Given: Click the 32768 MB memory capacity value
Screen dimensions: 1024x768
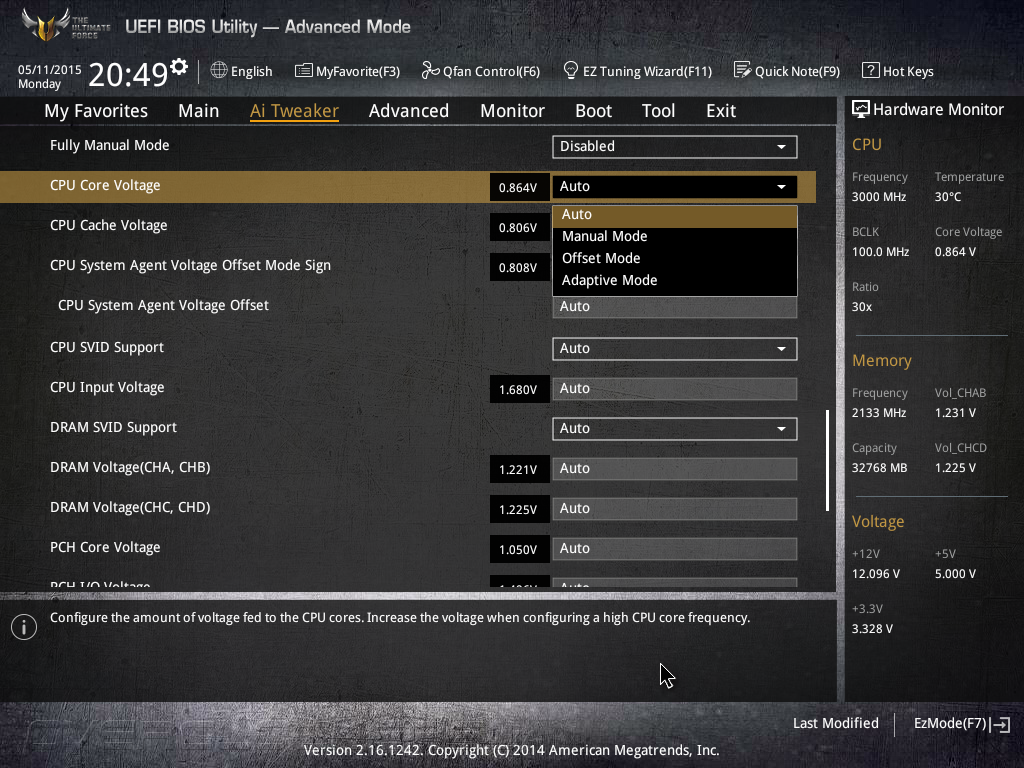Looking at the screenshot, I should (879, 468).
